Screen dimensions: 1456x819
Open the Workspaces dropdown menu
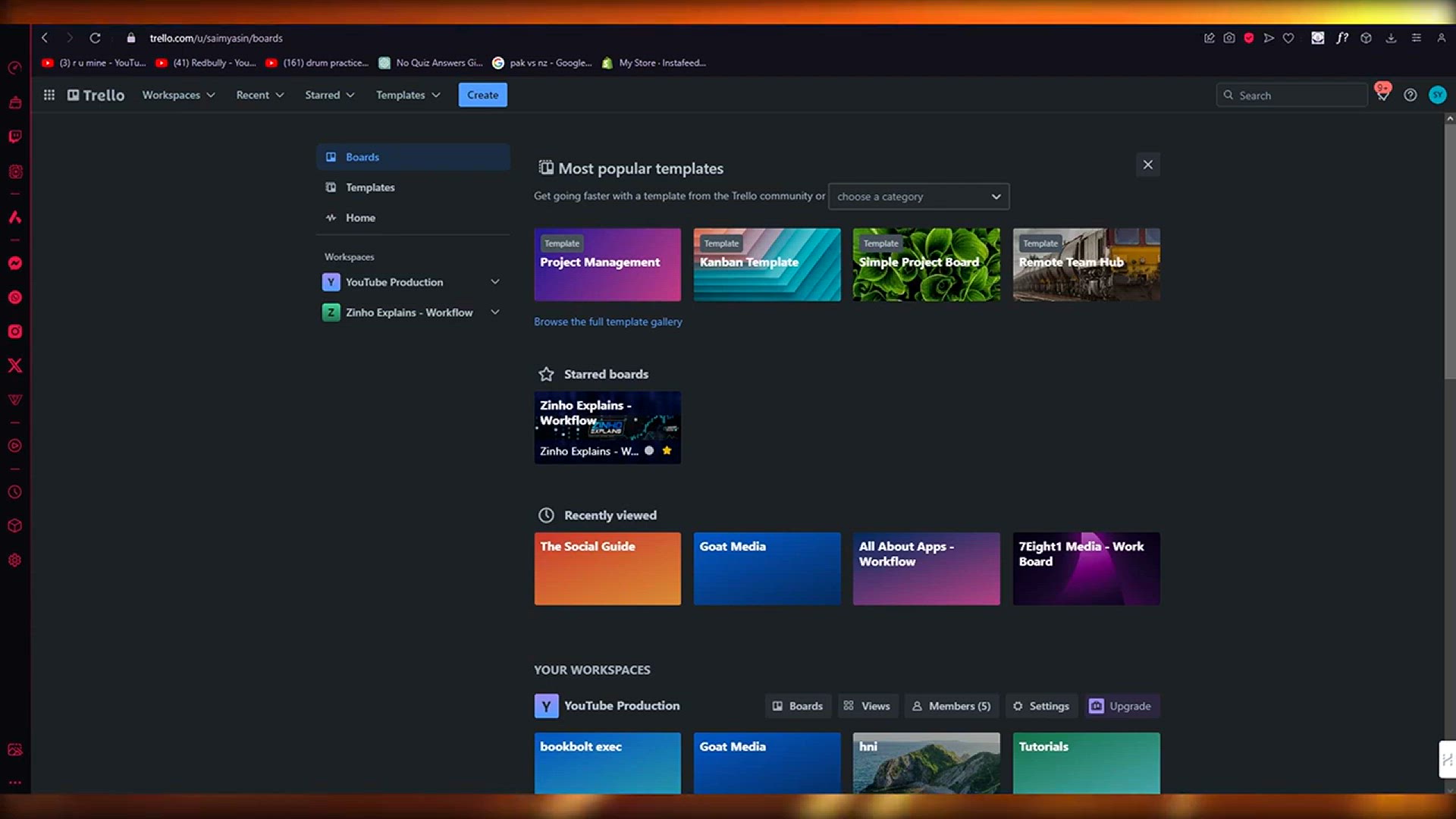coord(178,95)
